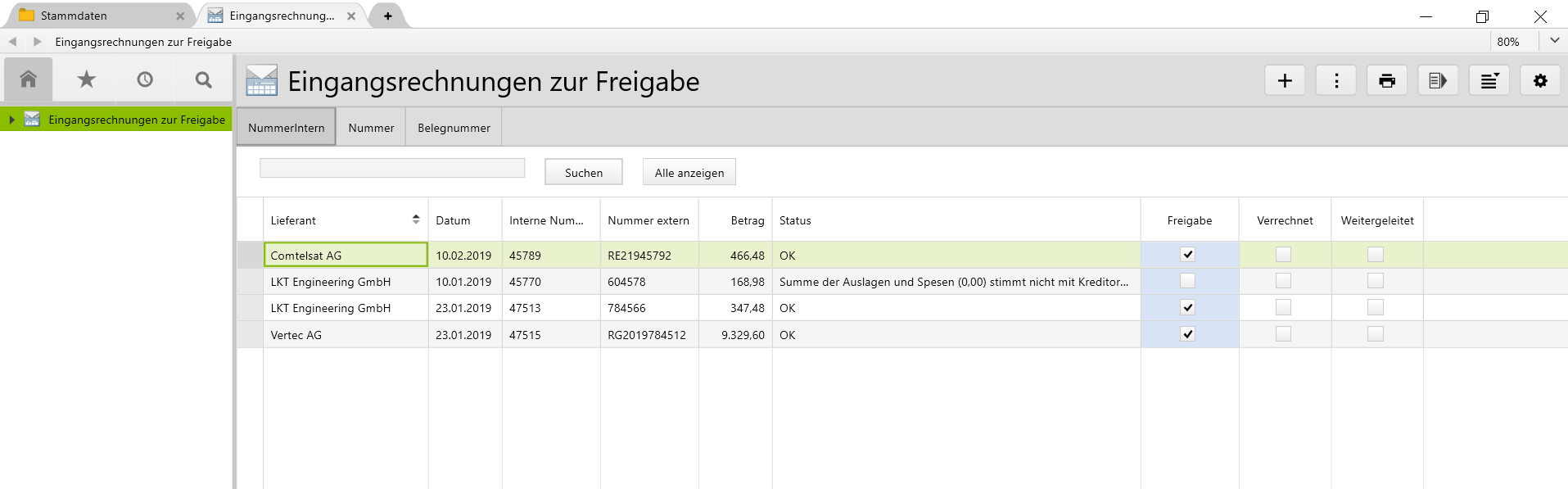Open the settings gear icon
Viewport: 1568px width, 489px height.
click(1540, 80)
